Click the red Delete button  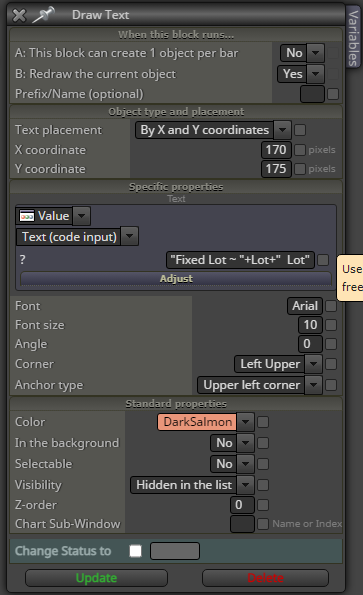pyautogui.click(x=266, y=578)
